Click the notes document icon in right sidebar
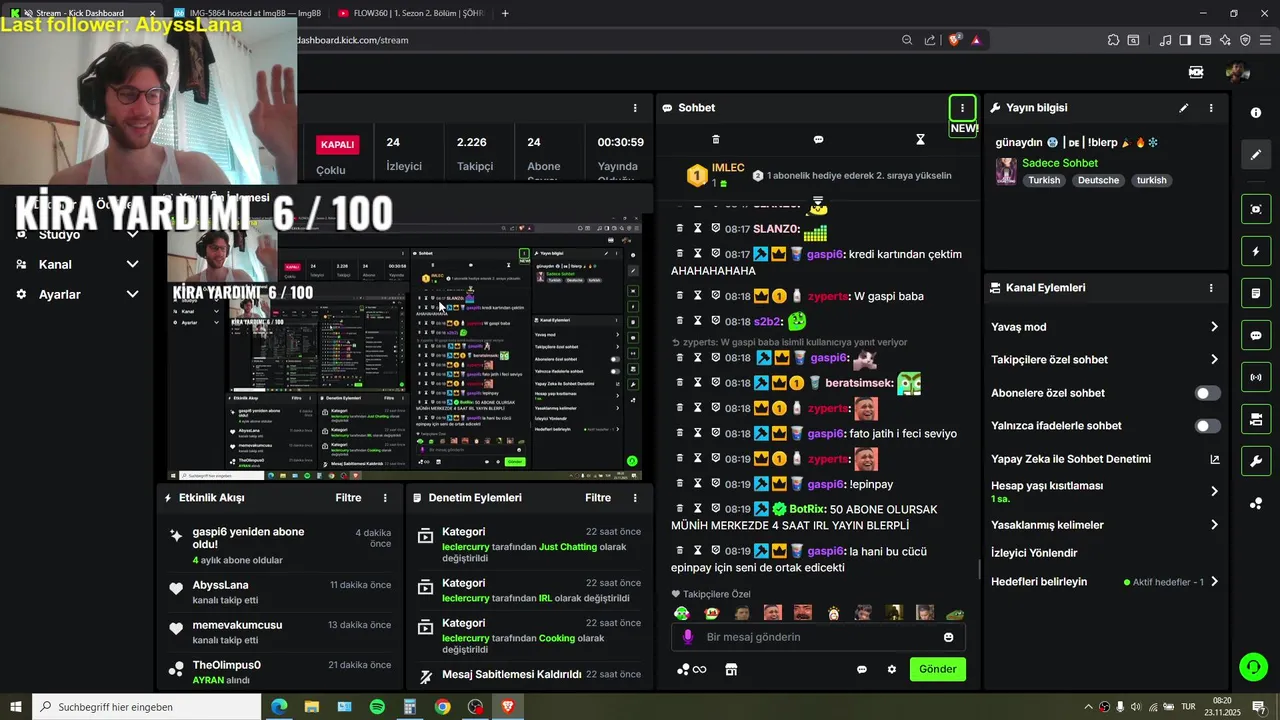 tap(1256, 293)
